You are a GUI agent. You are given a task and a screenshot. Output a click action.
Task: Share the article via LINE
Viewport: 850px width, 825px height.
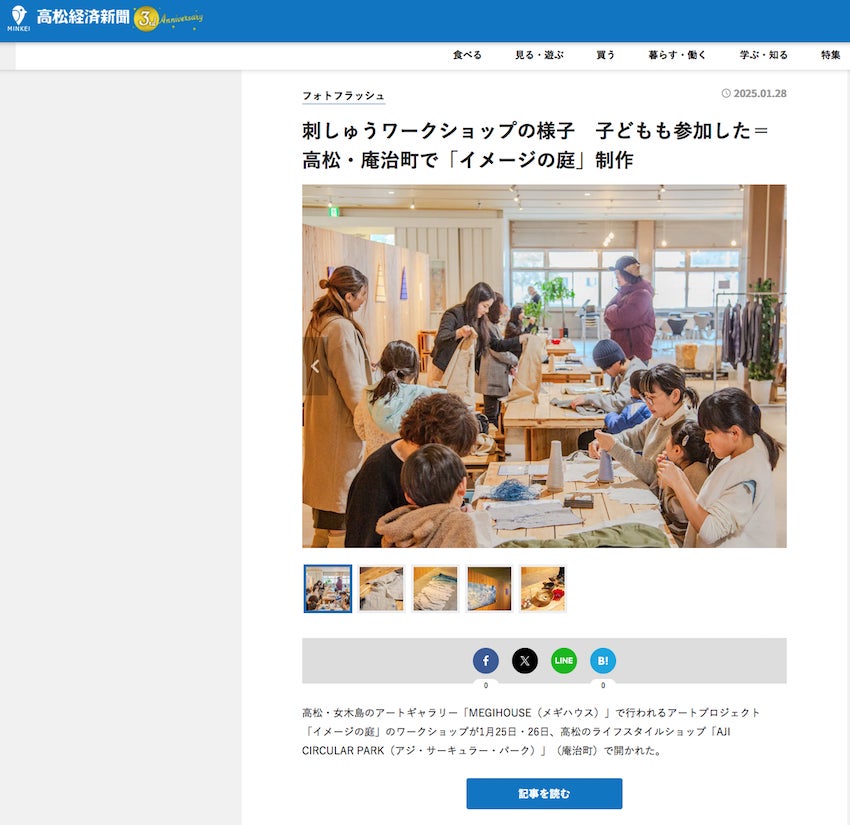[564, 660]
